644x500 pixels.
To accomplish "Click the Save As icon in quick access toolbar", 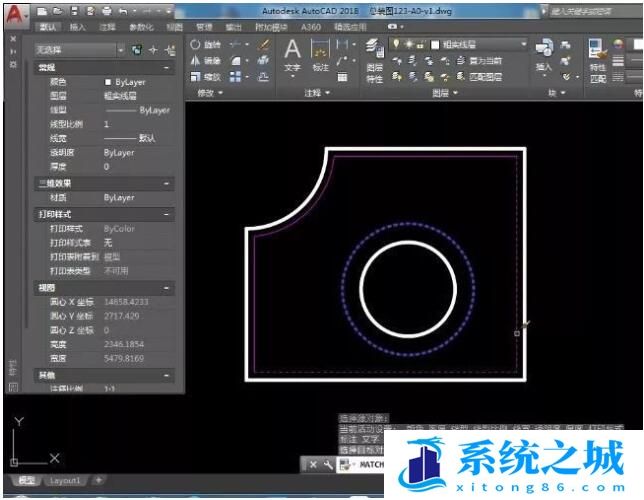I will coord(90,11).
